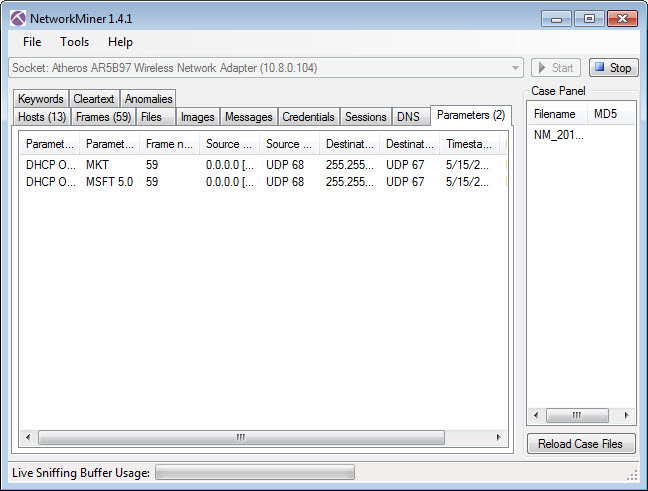Click the Filename column header in Case Panel
The width and height of the screenshot is (648, 491).
557,114
